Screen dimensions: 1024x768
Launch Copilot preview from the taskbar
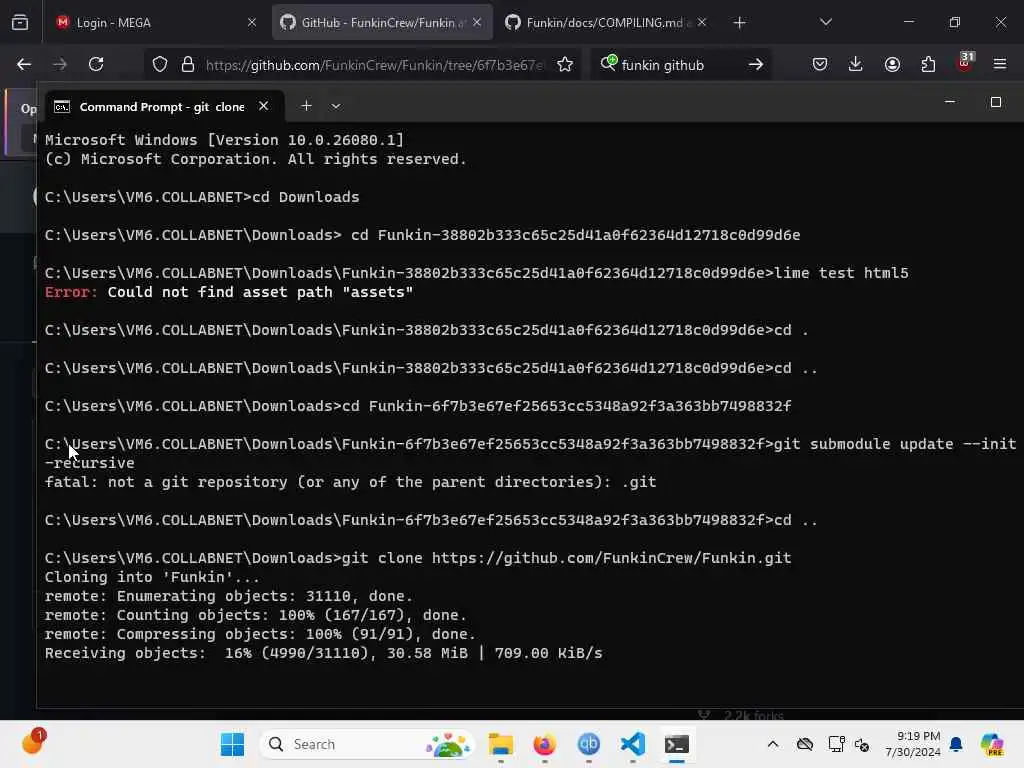(992, 744)
